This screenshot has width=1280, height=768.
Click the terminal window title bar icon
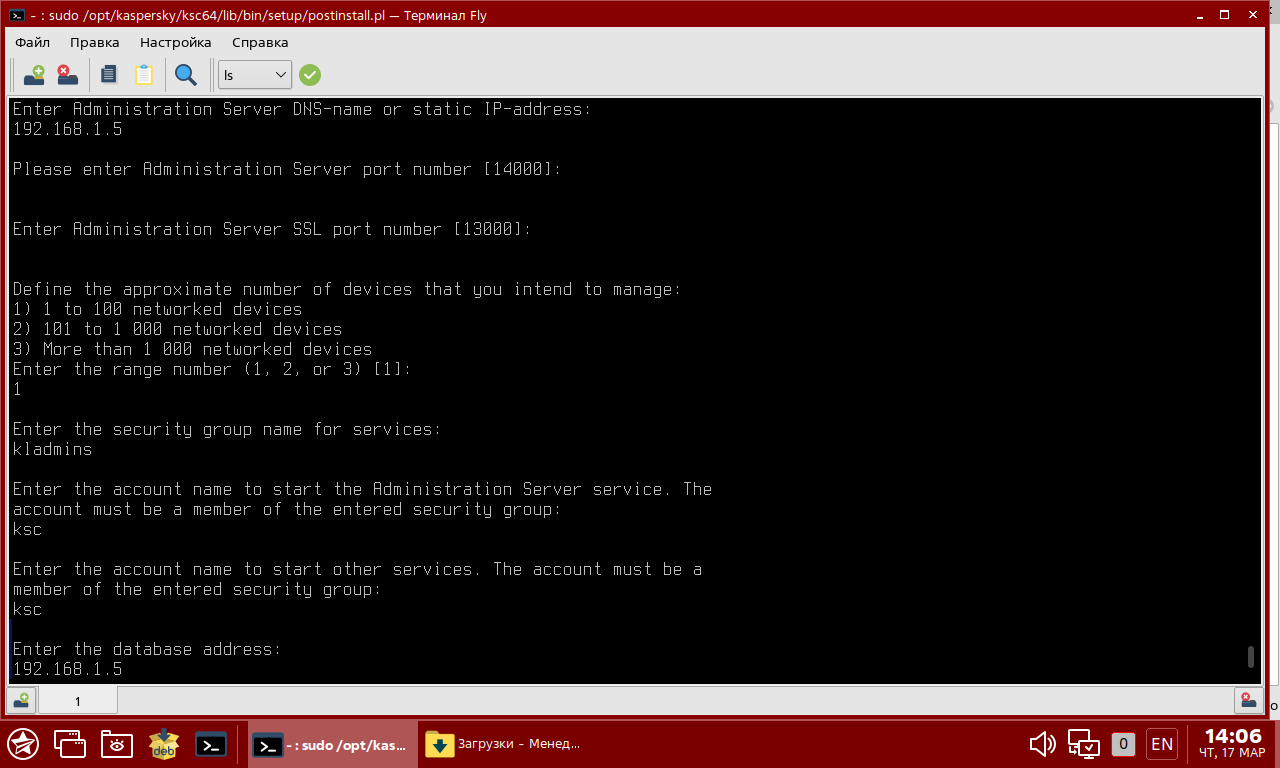pyautogui.click(x=17, y=15)
